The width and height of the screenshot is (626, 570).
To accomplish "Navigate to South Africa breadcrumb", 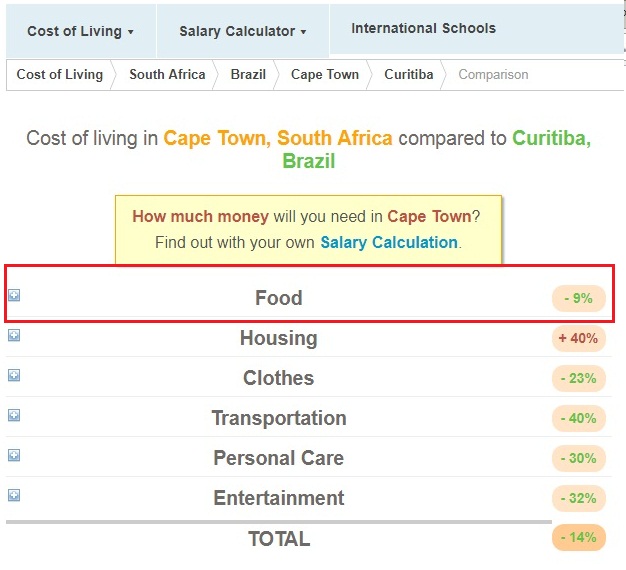I will pos(167,74).
